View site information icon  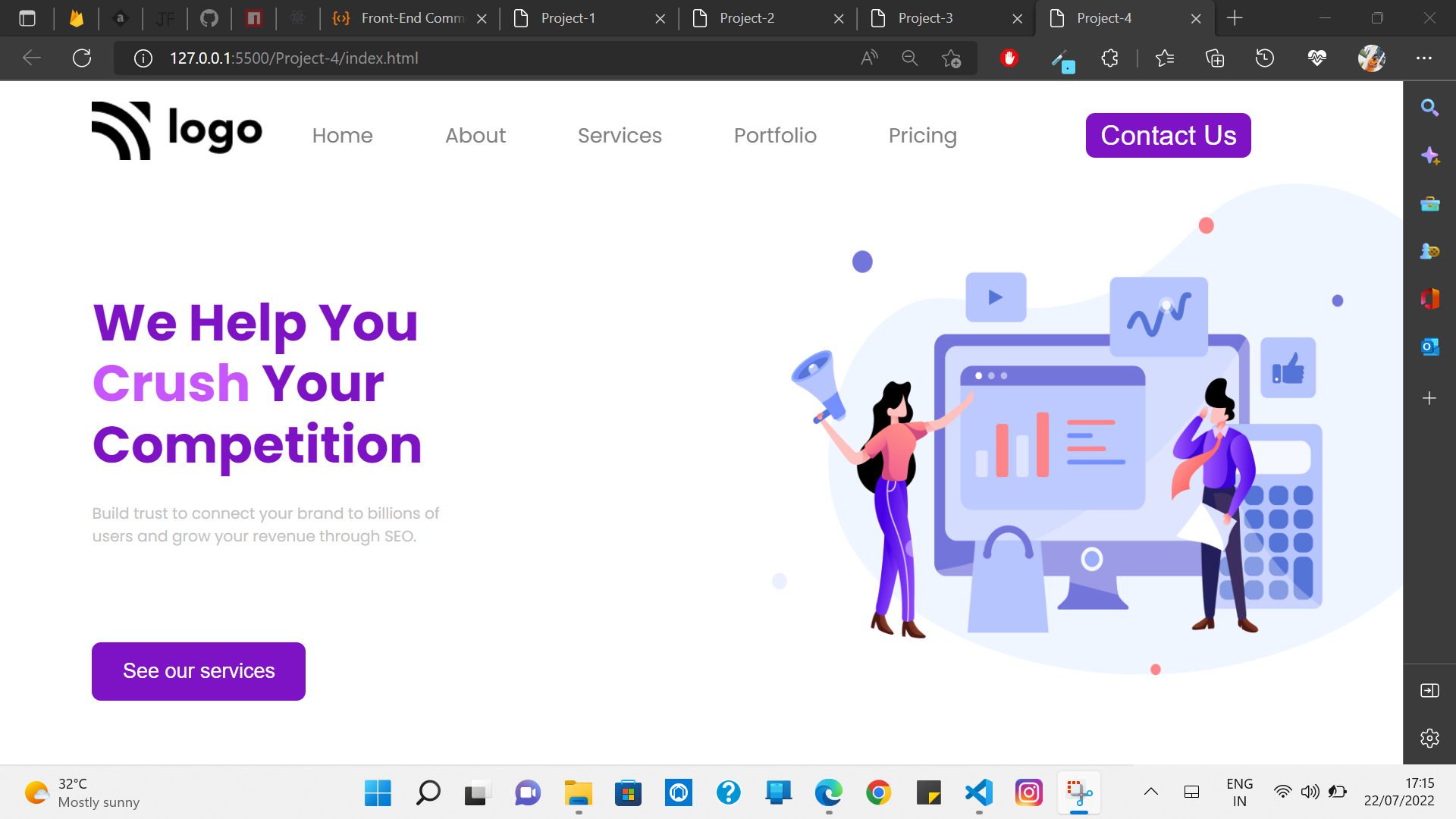(x=143, y=58)
